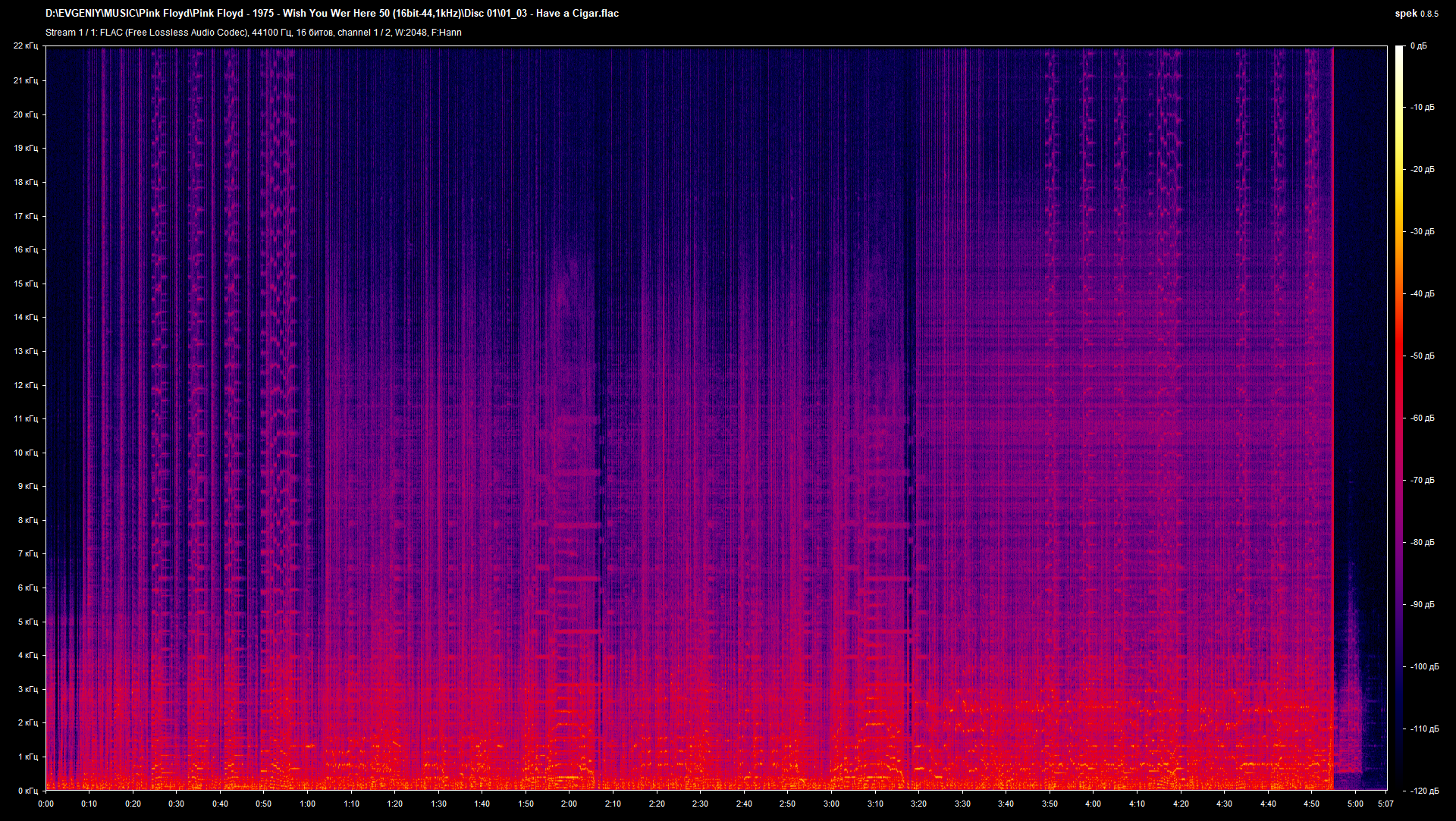Click the 2:00 time axis label
The width and height of the screenshot is (1456, 821).
(x=569, y=804)
